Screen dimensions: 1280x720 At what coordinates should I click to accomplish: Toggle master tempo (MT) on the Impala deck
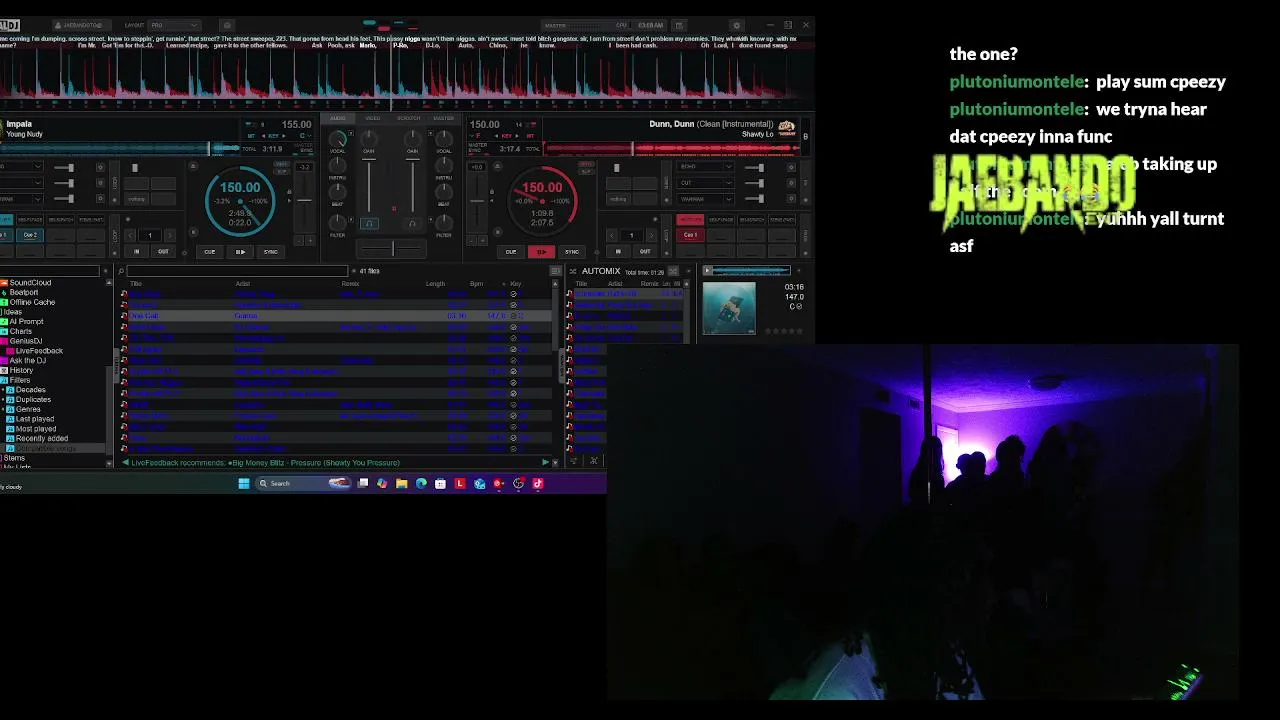[250, 136]
